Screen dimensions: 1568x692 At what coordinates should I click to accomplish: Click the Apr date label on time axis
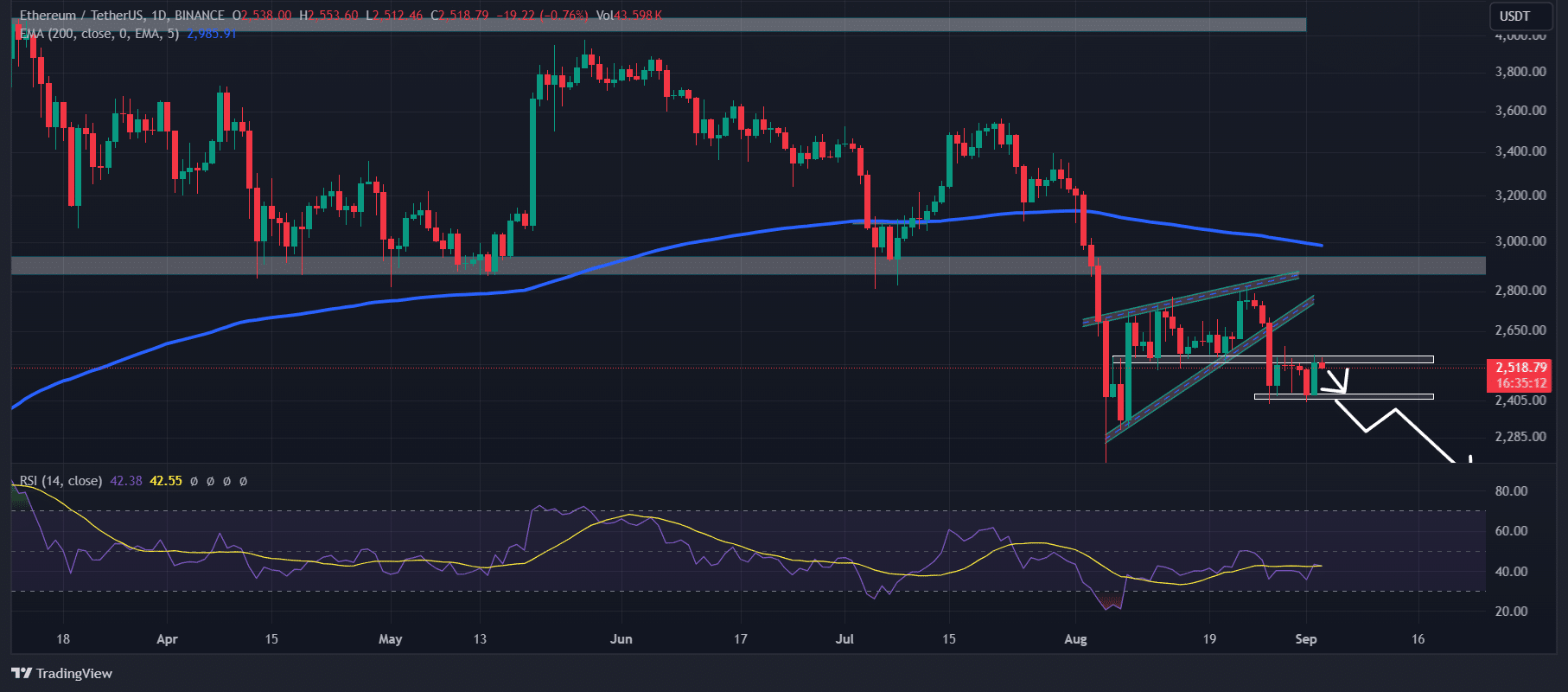167,639
